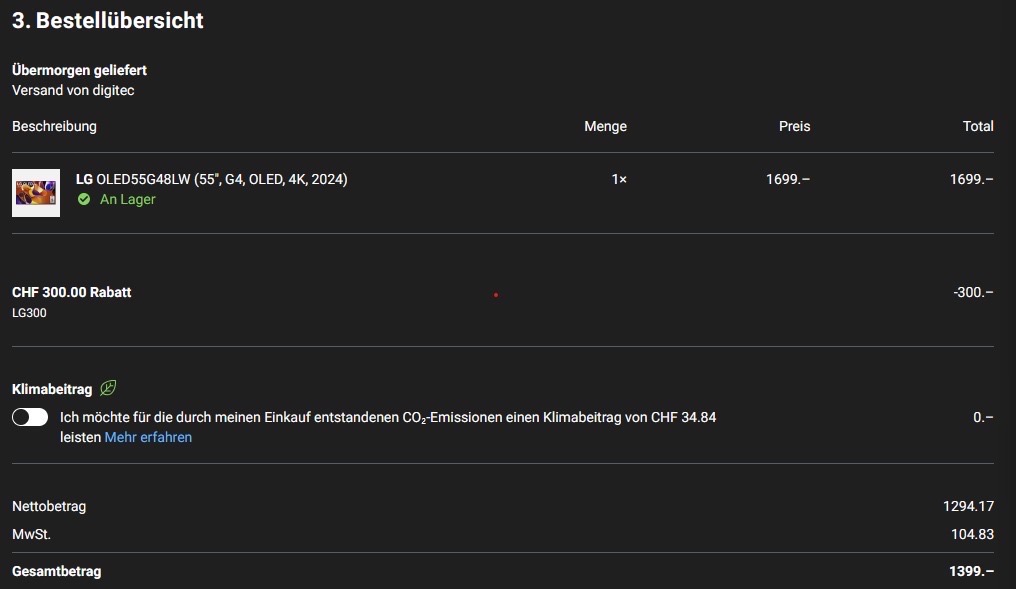This screenshot has height=589, width=1016.
Task: Click the LG300 discount code
Action: pyautogui.click(x=29, y=313)
